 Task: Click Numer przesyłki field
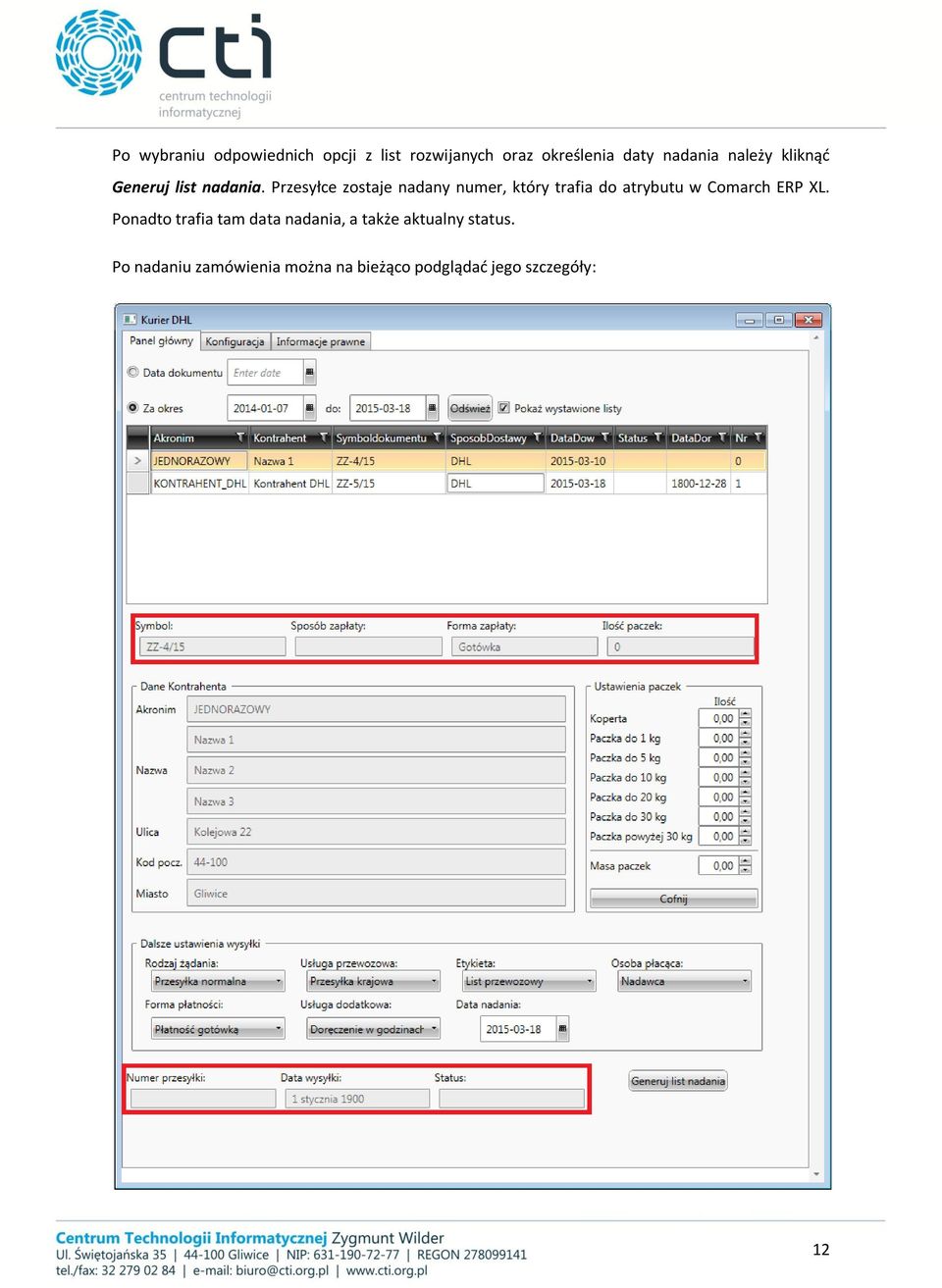pyautogui.click(x=203, y=1099)
